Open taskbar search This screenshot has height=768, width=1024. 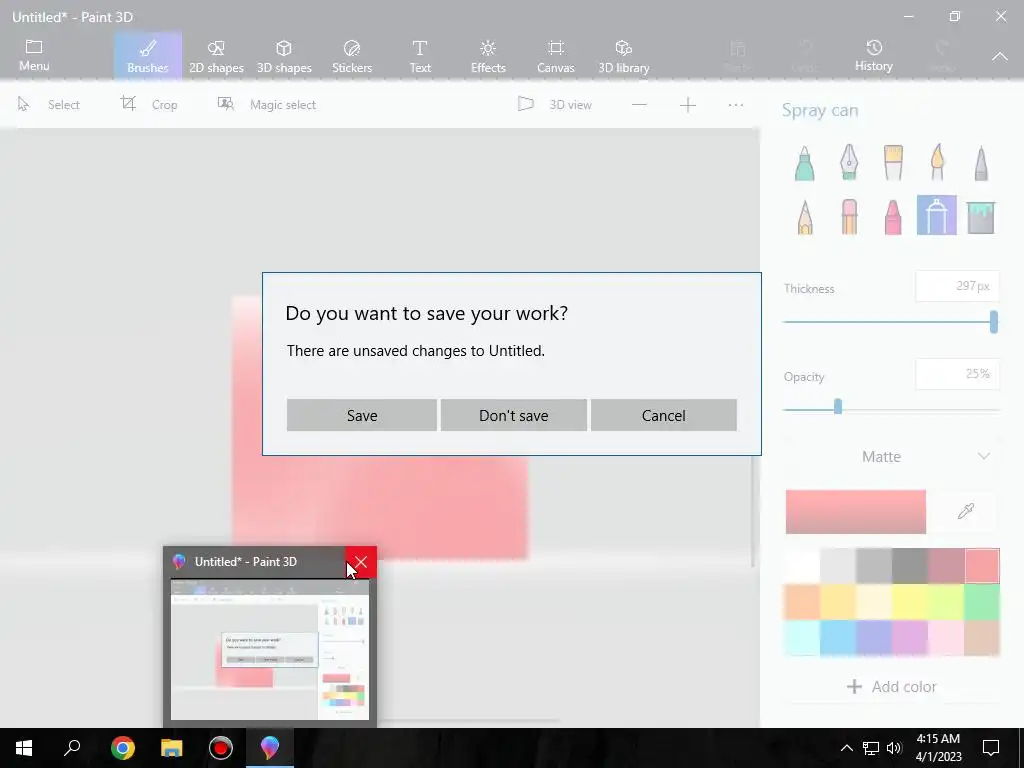coord(72,748)
